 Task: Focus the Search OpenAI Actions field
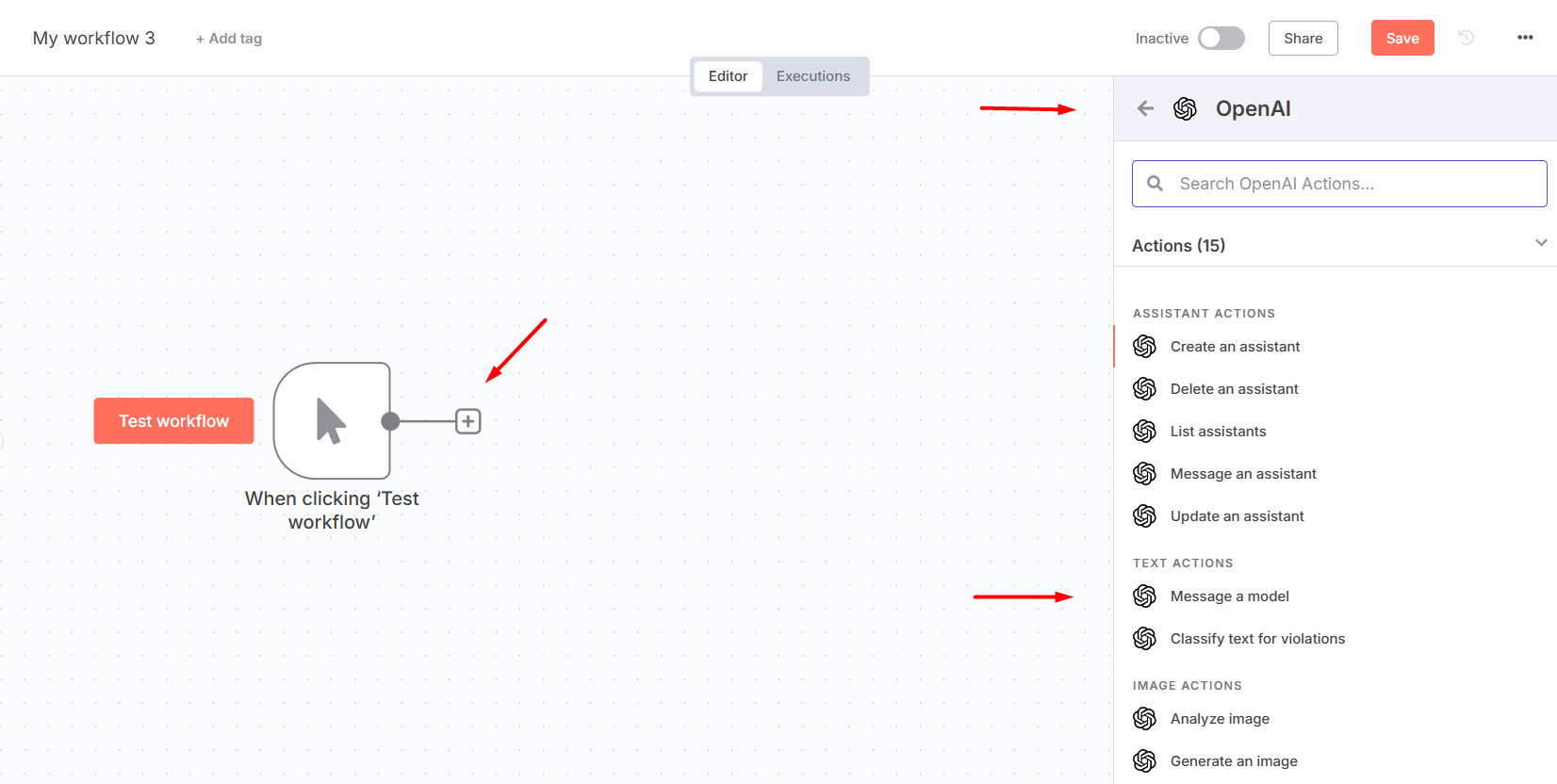[1339, 184]
